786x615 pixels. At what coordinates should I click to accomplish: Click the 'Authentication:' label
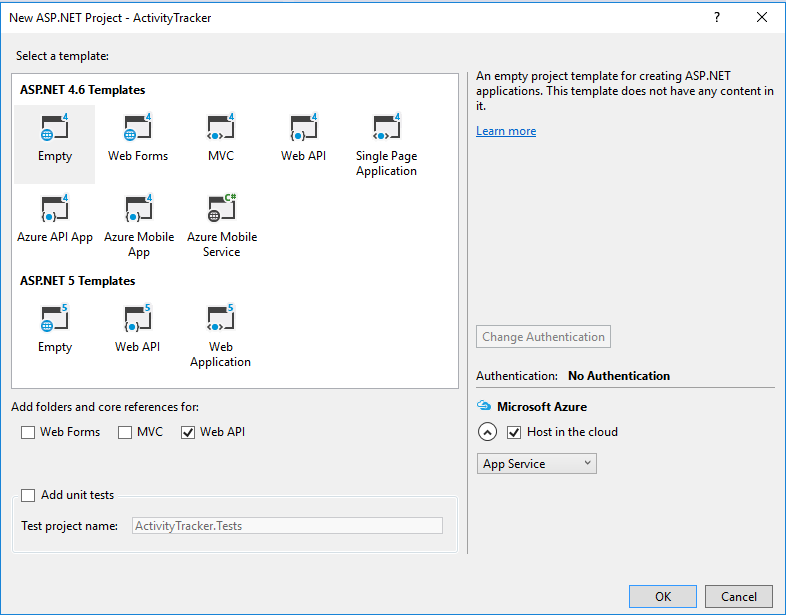(517, 376)
